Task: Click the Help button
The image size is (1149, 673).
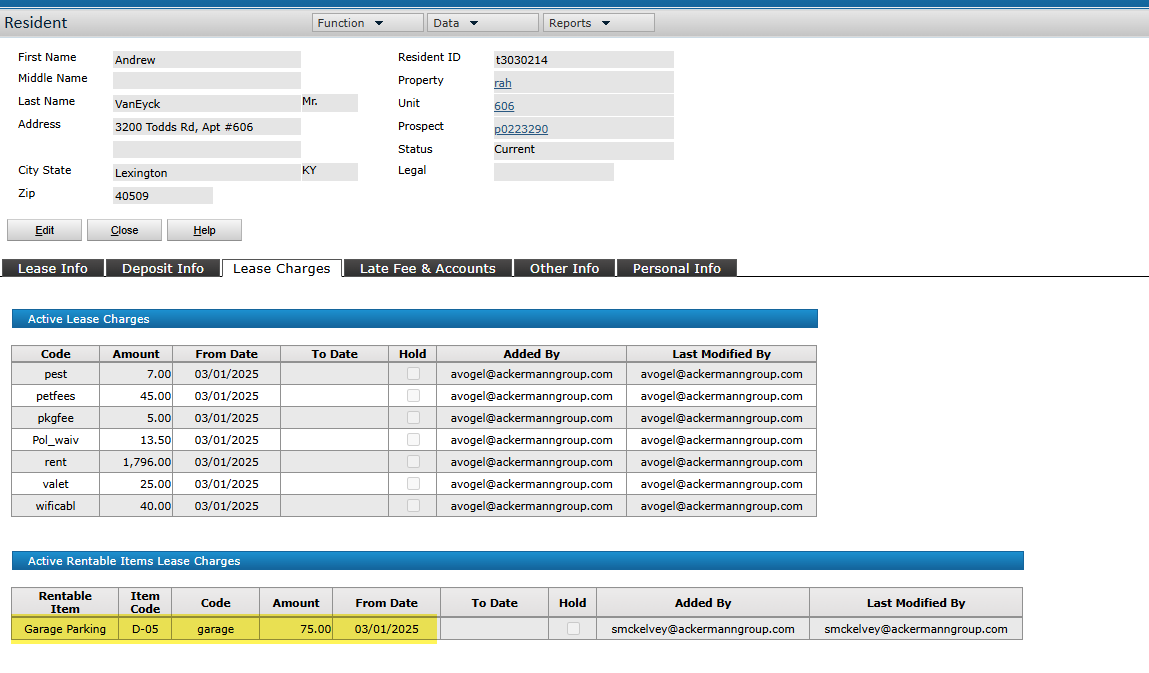Action: 204,230
